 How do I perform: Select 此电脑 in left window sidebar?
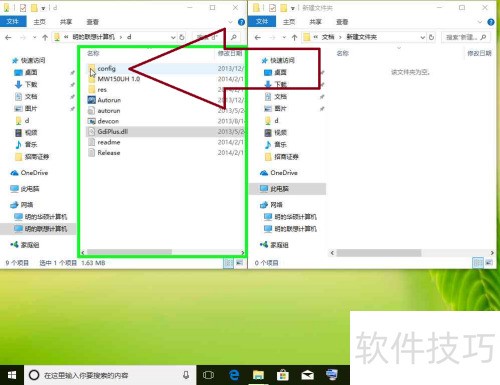(x=30, y=189)
